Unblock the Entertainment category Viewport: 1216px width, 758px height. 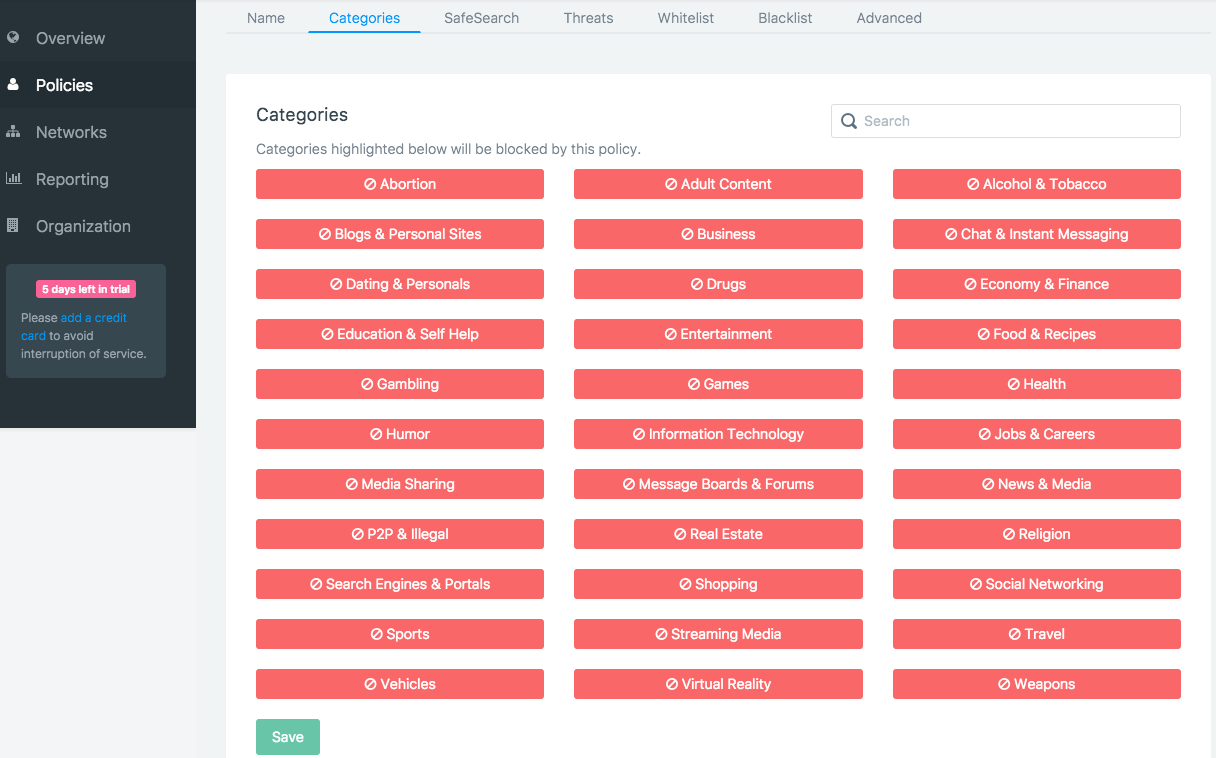coord(718,334)
